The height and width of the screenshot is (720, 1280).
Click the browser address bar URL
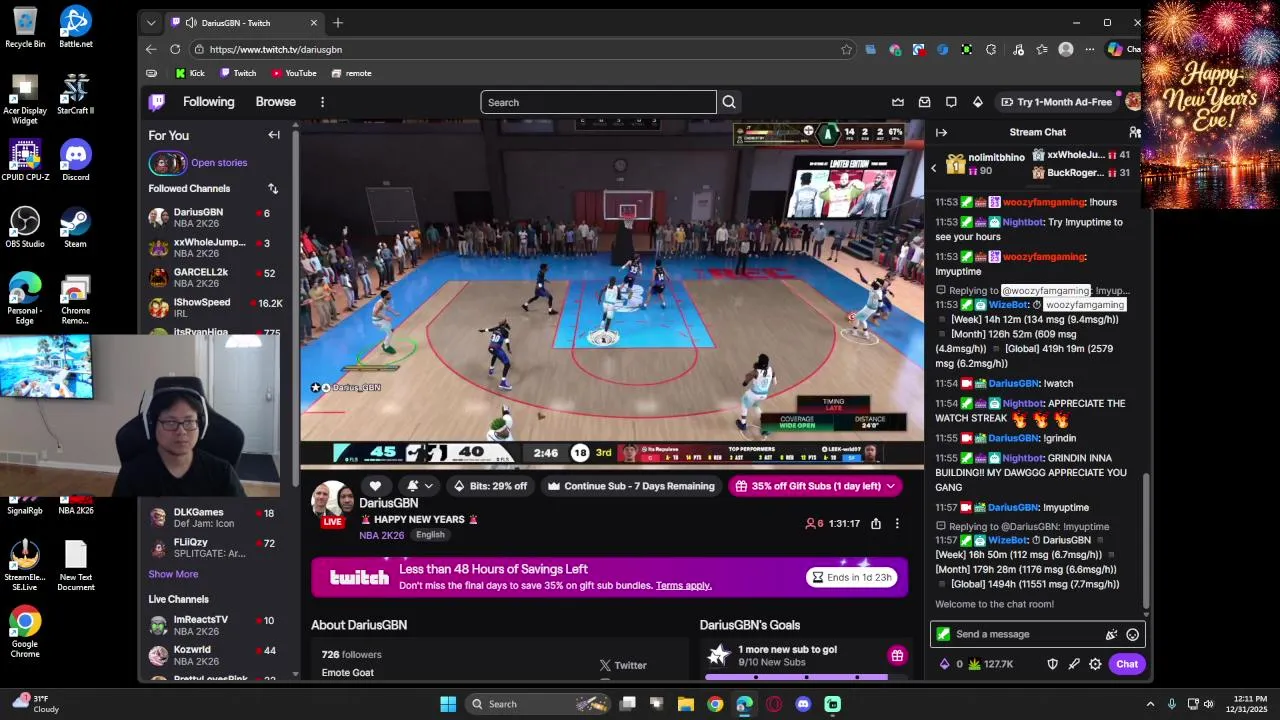[x=275, y=49]
